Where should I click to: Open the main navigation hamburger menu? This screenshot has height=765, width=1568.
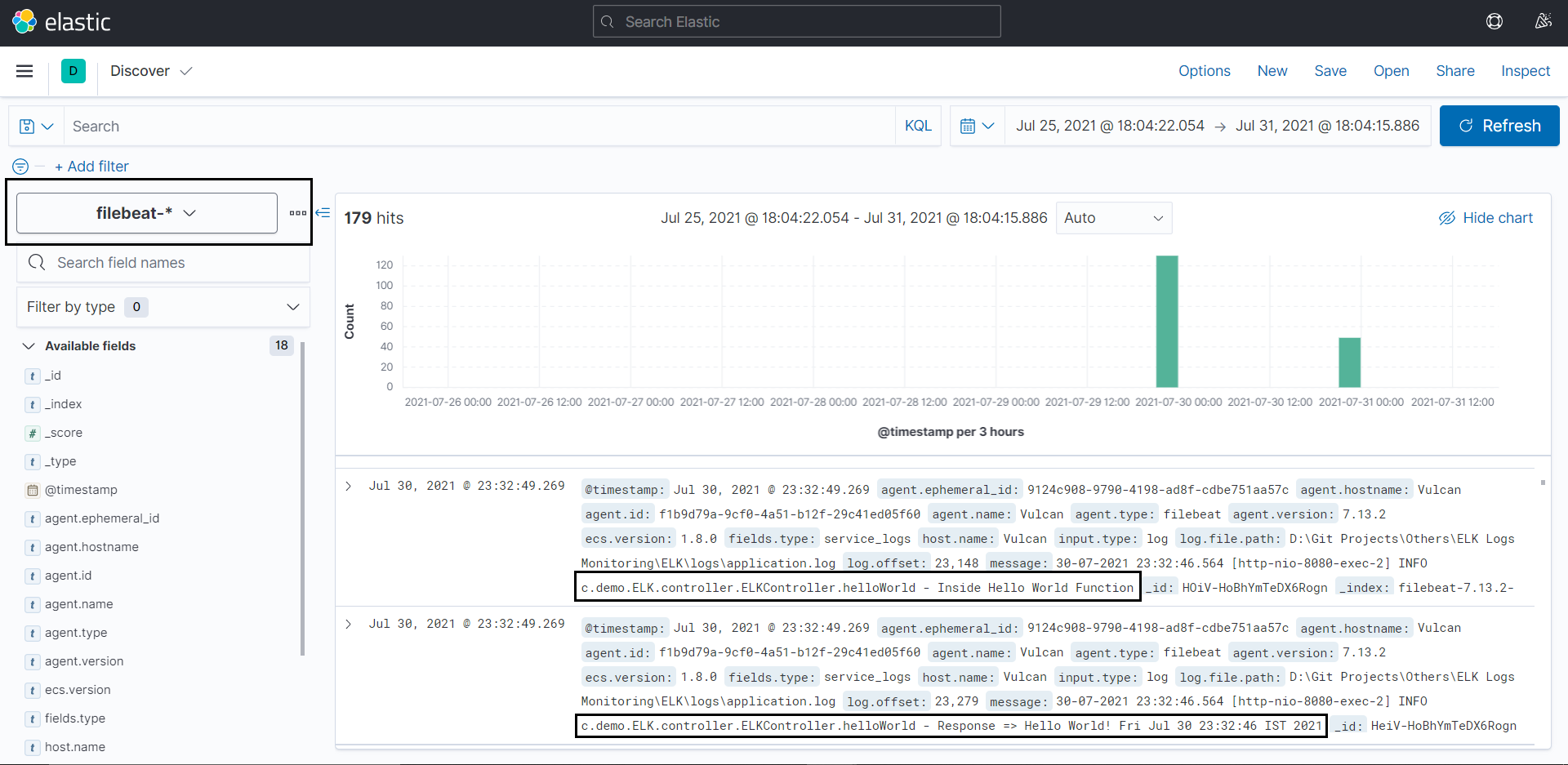[24, 71]
